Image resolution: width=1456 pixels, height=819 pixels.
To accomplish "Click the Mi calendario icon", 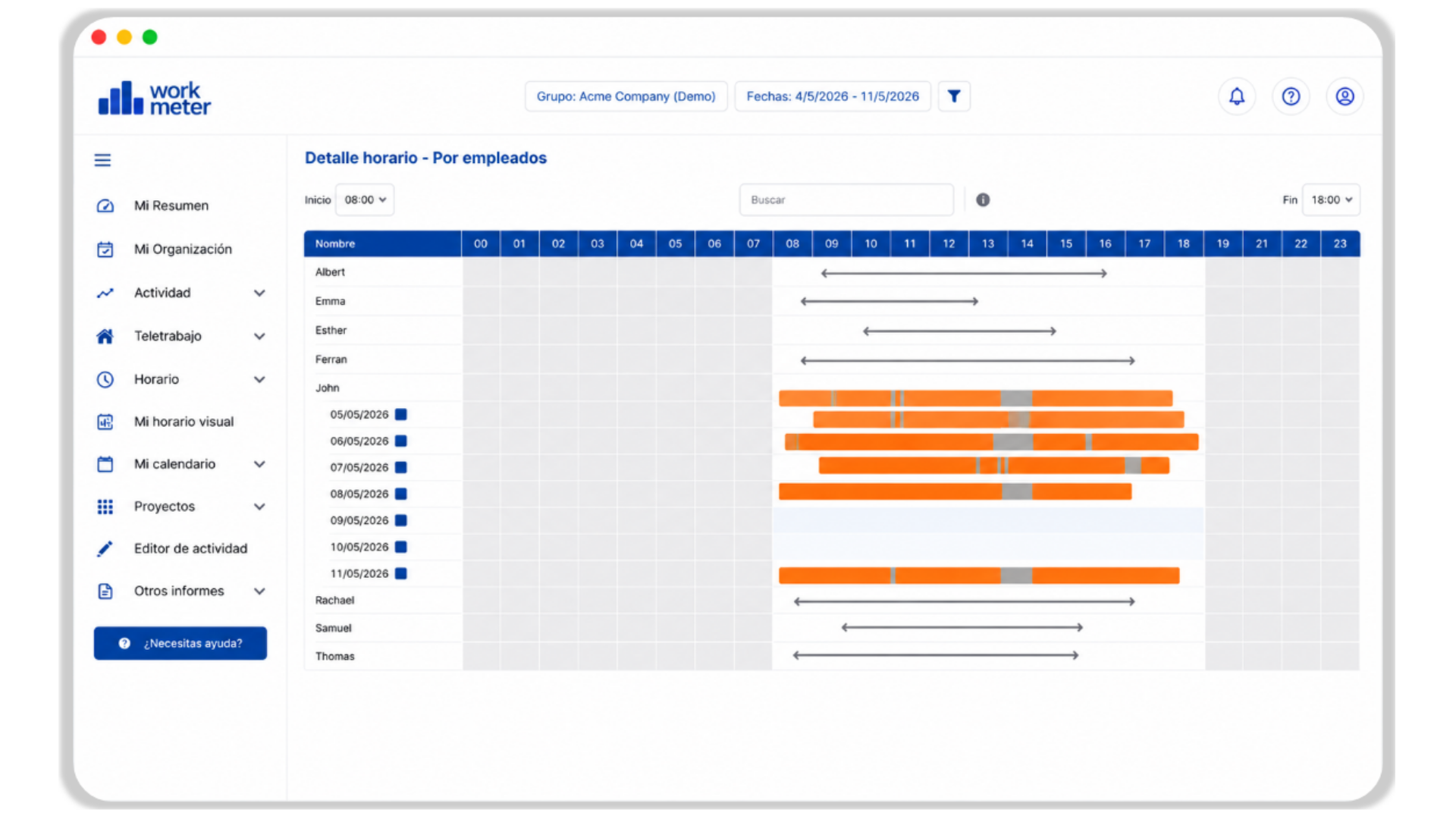I will (x=105, y=464).
